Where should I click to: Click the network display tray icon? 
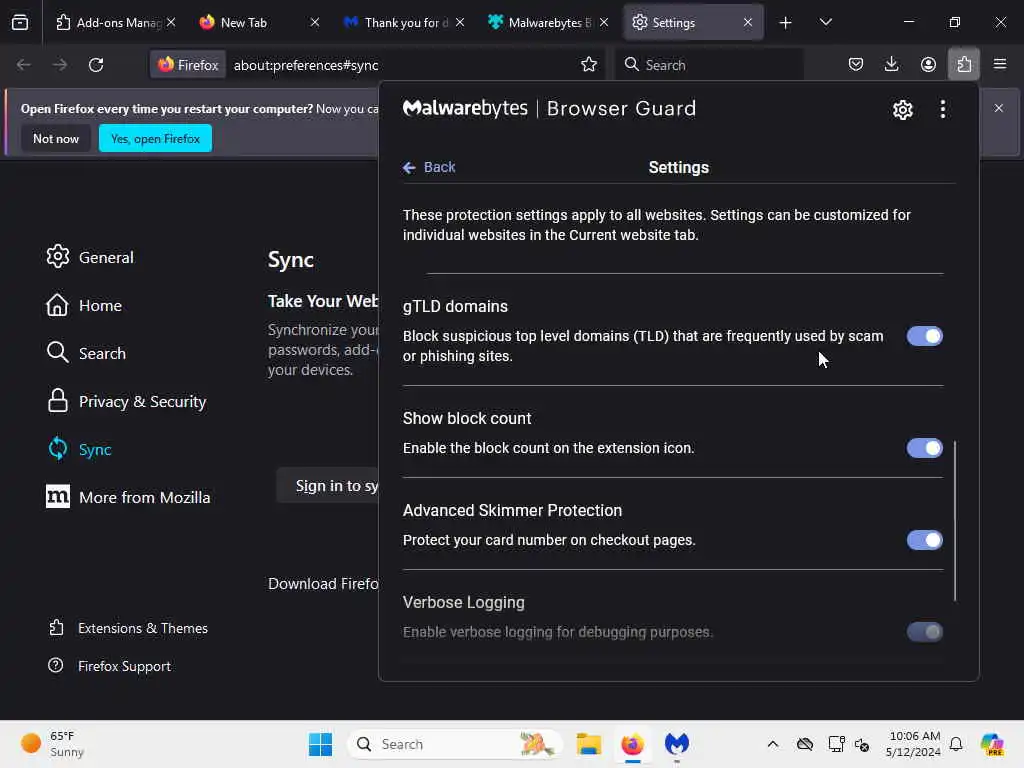point(836,744)
